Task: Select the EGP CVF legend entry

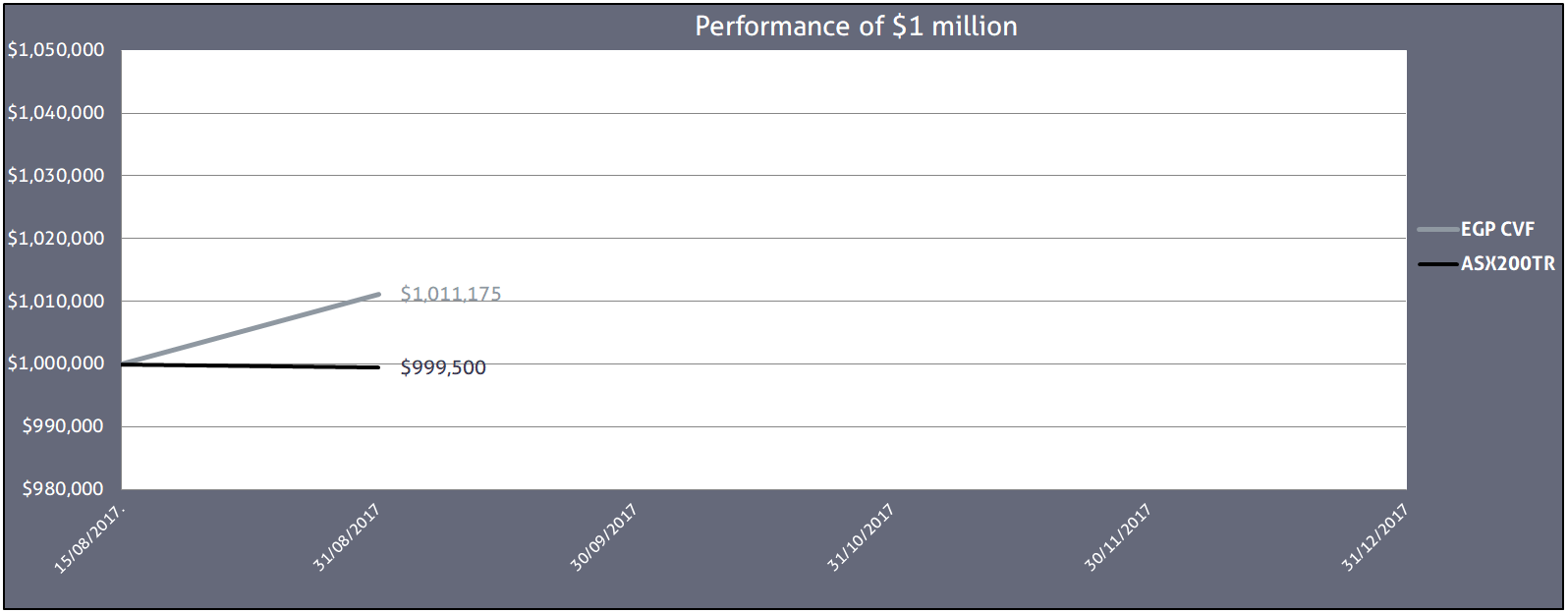Action: [1497, 230]
